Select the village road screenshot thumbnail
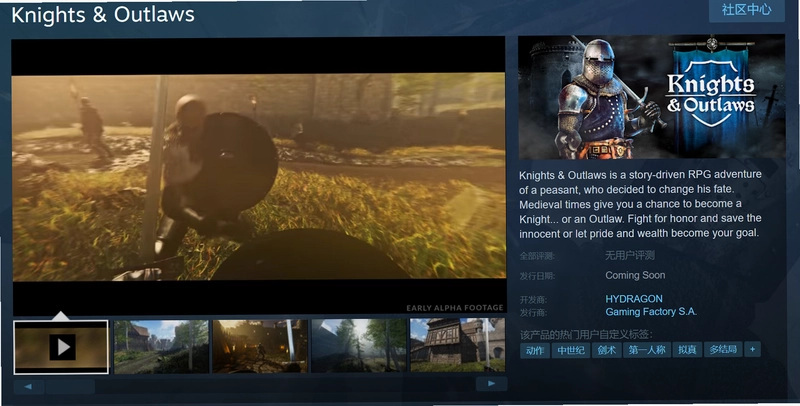Image resolution: width=800 pixels, height=406 pixels. tap(161, 347)
